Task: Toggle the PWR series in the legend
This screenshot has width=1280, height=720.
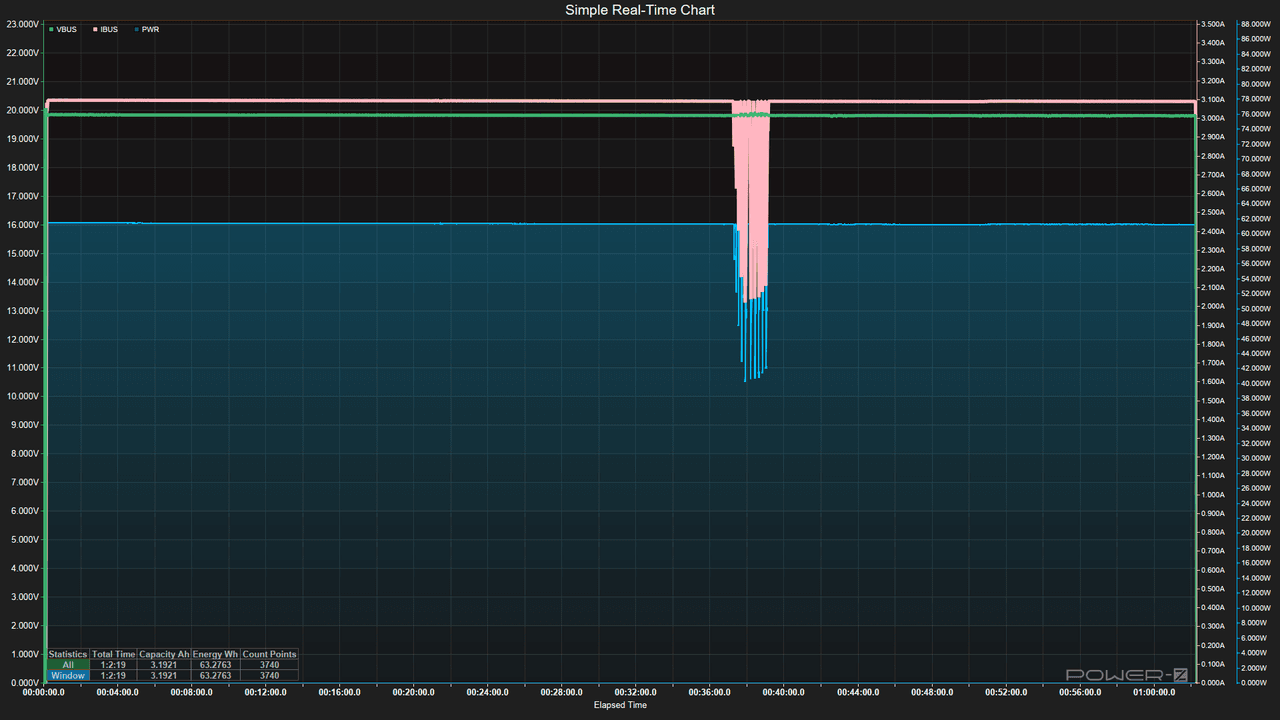Action: pos(147,30)
